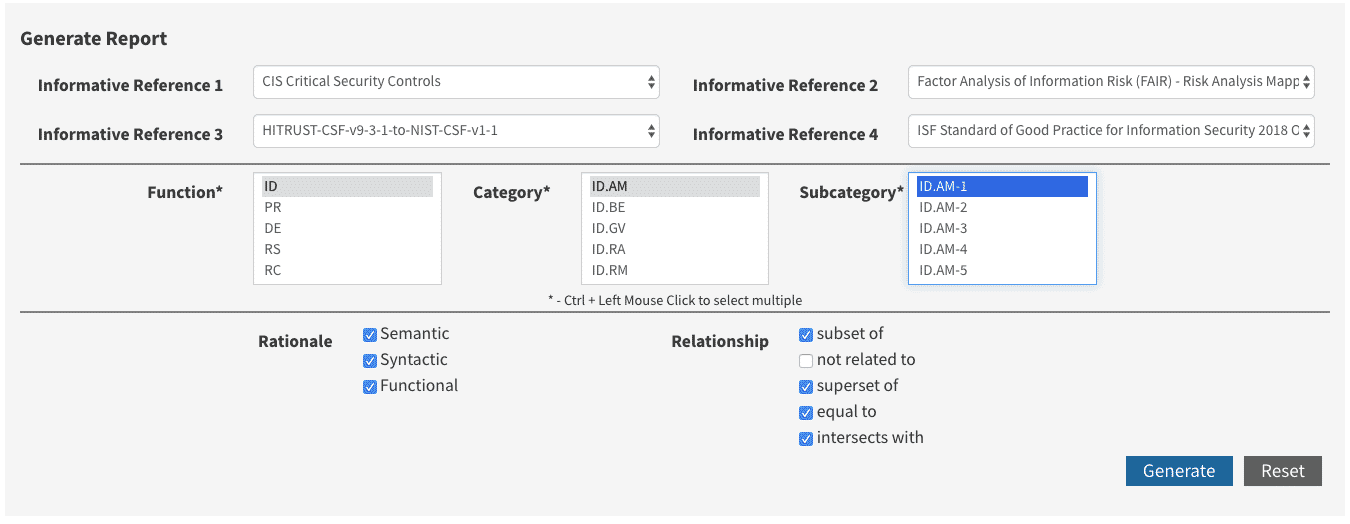Image resolution: width=1350 pixels, height=524 pixels.
Task: Toggle the Semantic rationale checkbox
Action: click(370, 335)
